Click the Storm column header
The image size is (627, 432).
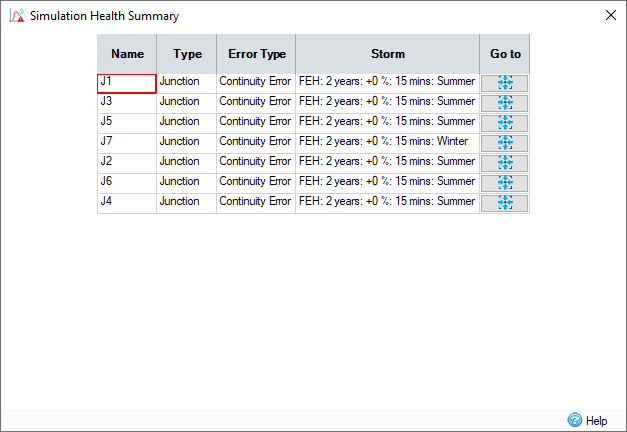[387, 54]
